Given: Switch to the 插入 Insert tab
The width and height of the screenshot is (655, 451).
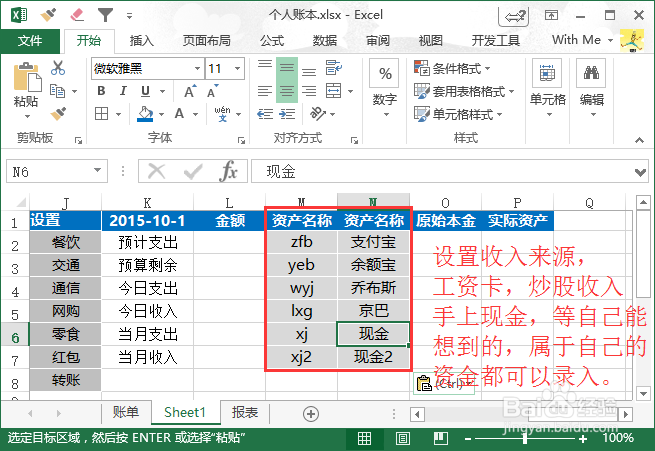Looking at the screenshot, I should point(142,41).
